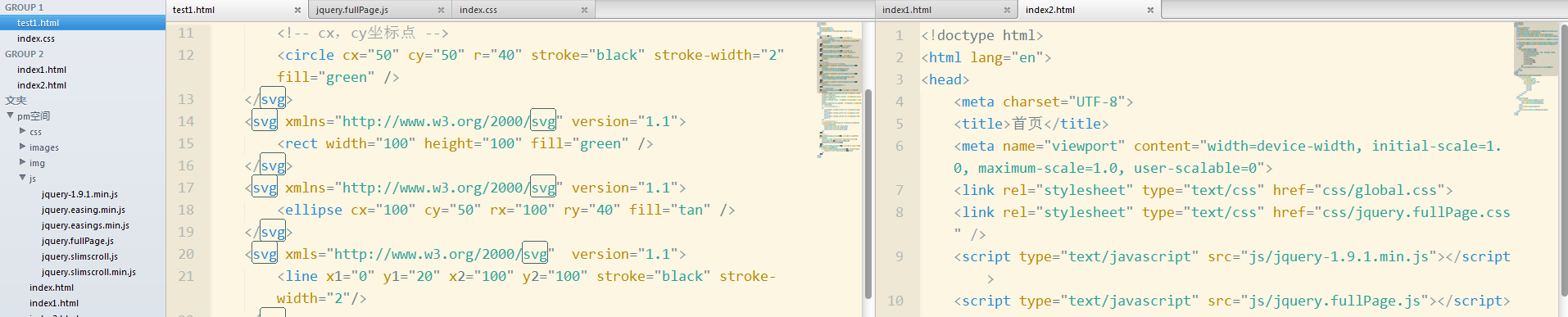Click line number 17 in left gutter
Image resolution: width=1568 pixels, height=317 pixels.
186,188
